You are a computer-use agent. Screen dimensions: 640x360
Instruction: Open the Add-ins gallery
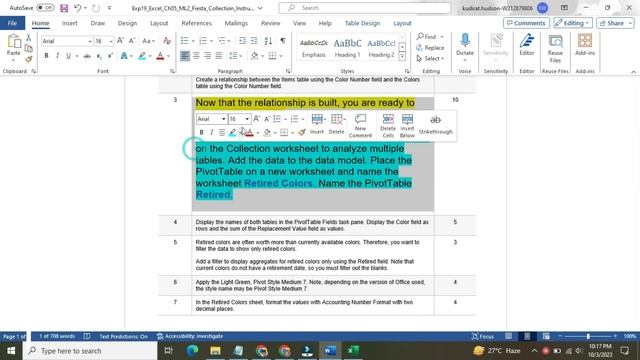tap(585, 45)
